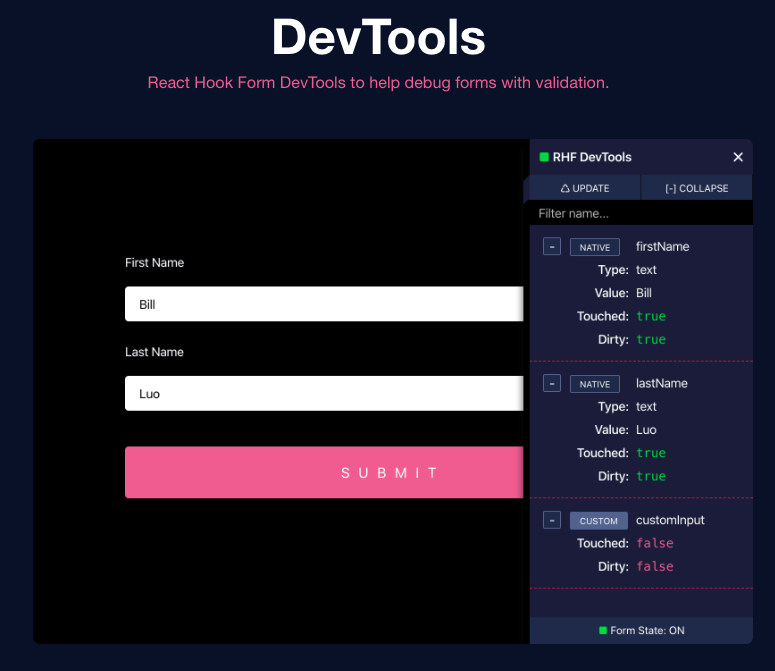The height and width of the screenshot is (671, 775).
Task: Click the COLLAPSE button in DevTools
Action: coord(696,188)
